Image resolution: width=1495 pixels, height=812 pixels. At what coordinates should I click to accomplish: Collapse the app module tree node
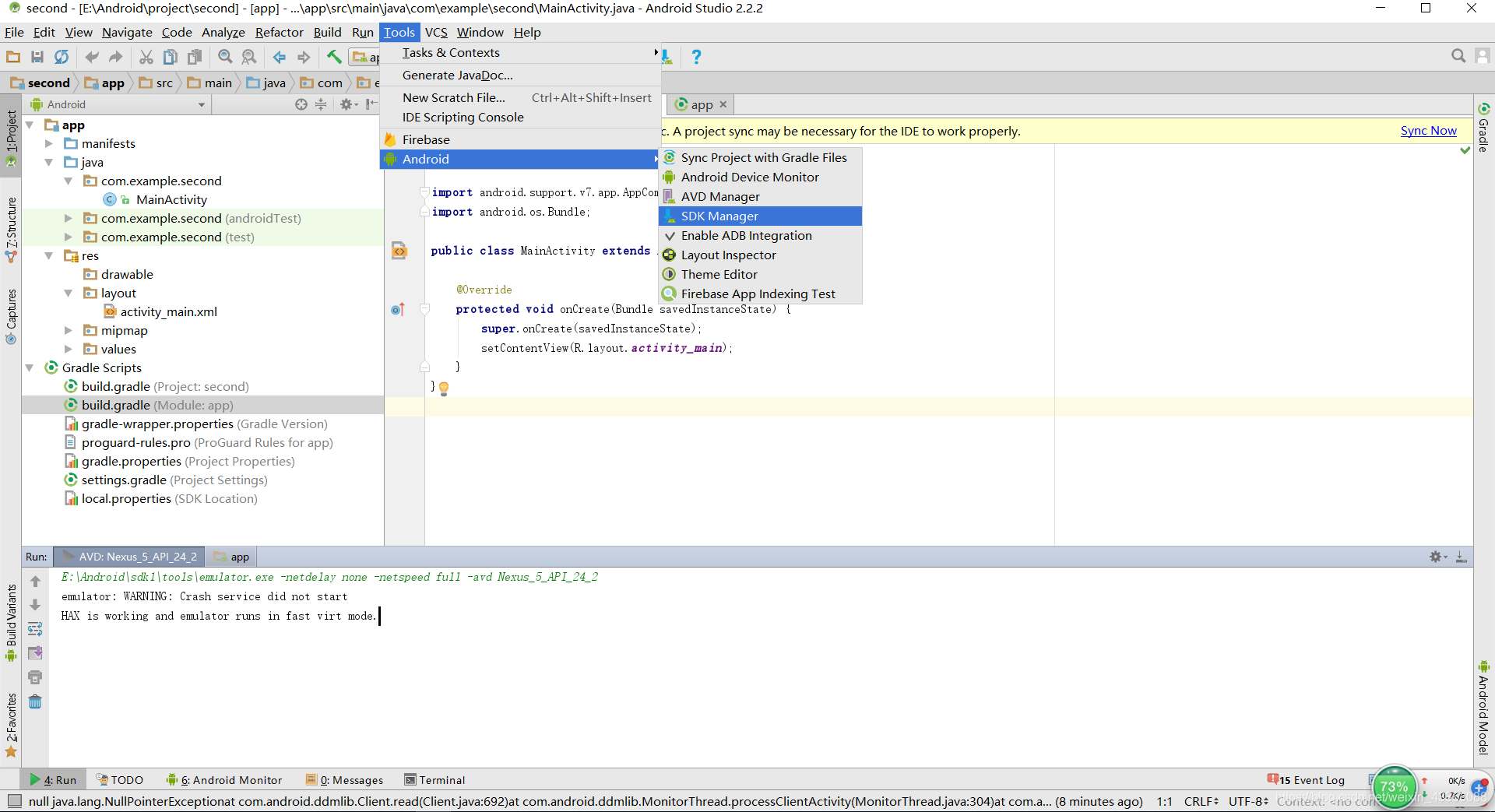click(30, 125)
